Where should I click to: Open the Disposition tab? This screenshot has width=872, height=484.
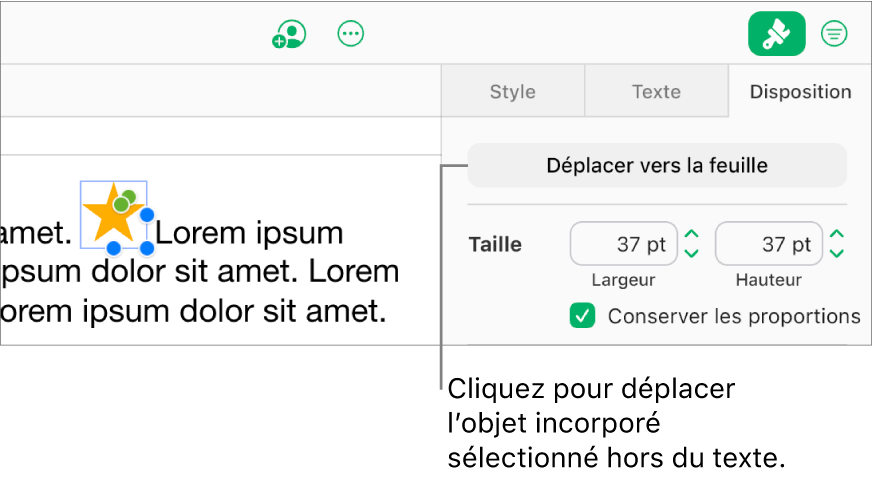pos(800,92)
